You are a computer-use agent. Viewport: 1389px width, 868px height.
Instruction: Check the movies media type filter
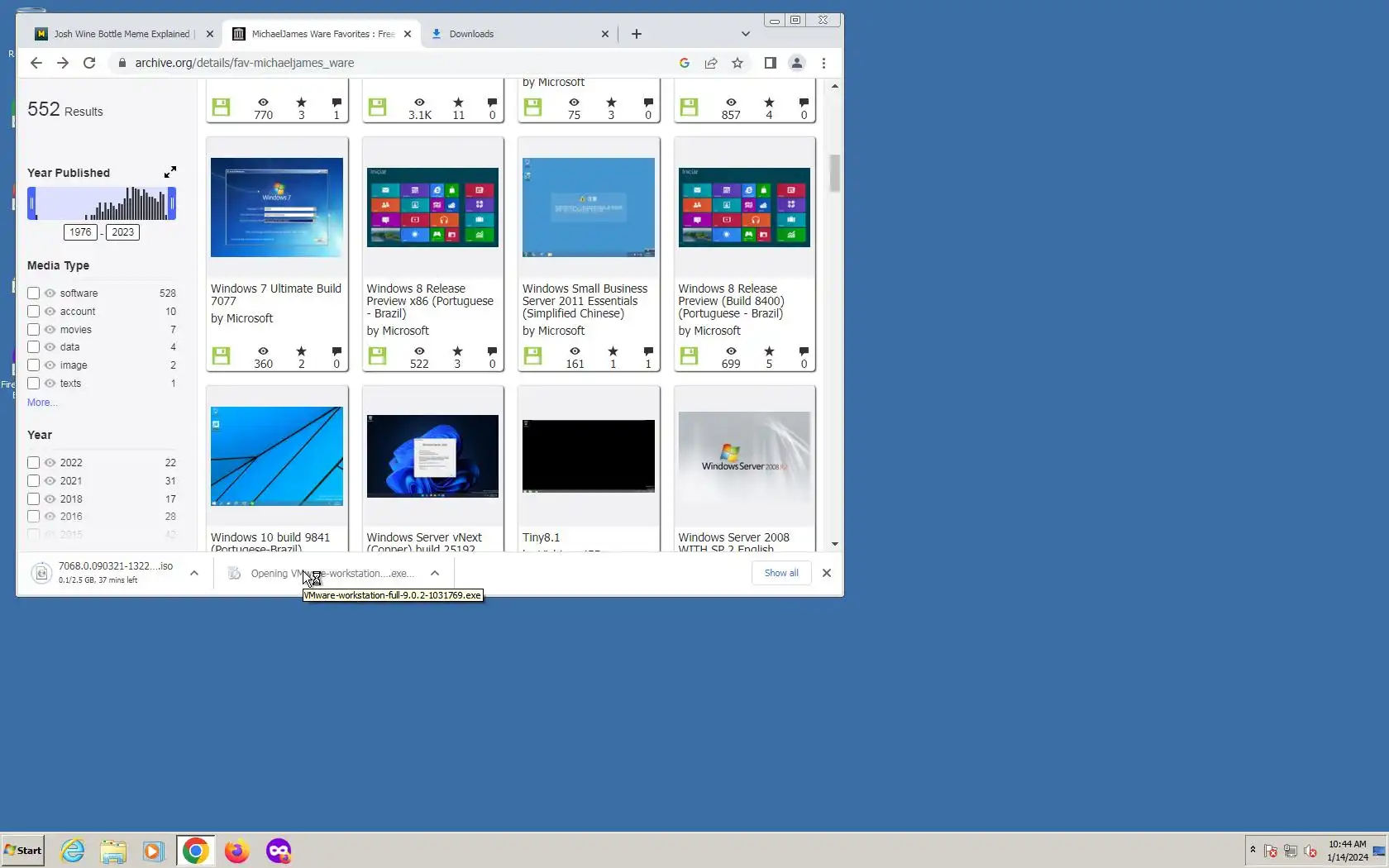pyautogui.click(x=33, y=330)
